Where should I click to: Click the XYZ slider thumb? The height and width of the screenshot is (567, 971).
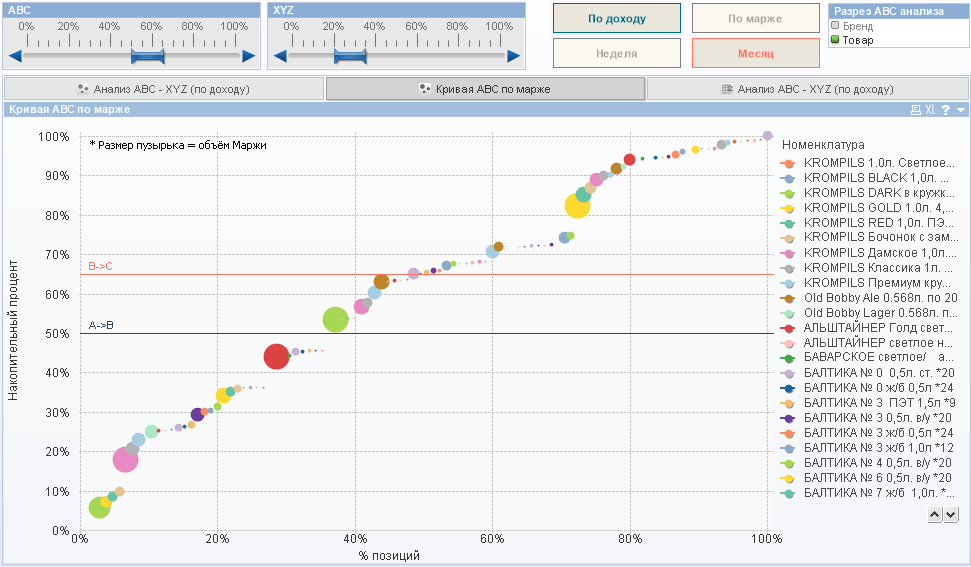click(350, 56)
